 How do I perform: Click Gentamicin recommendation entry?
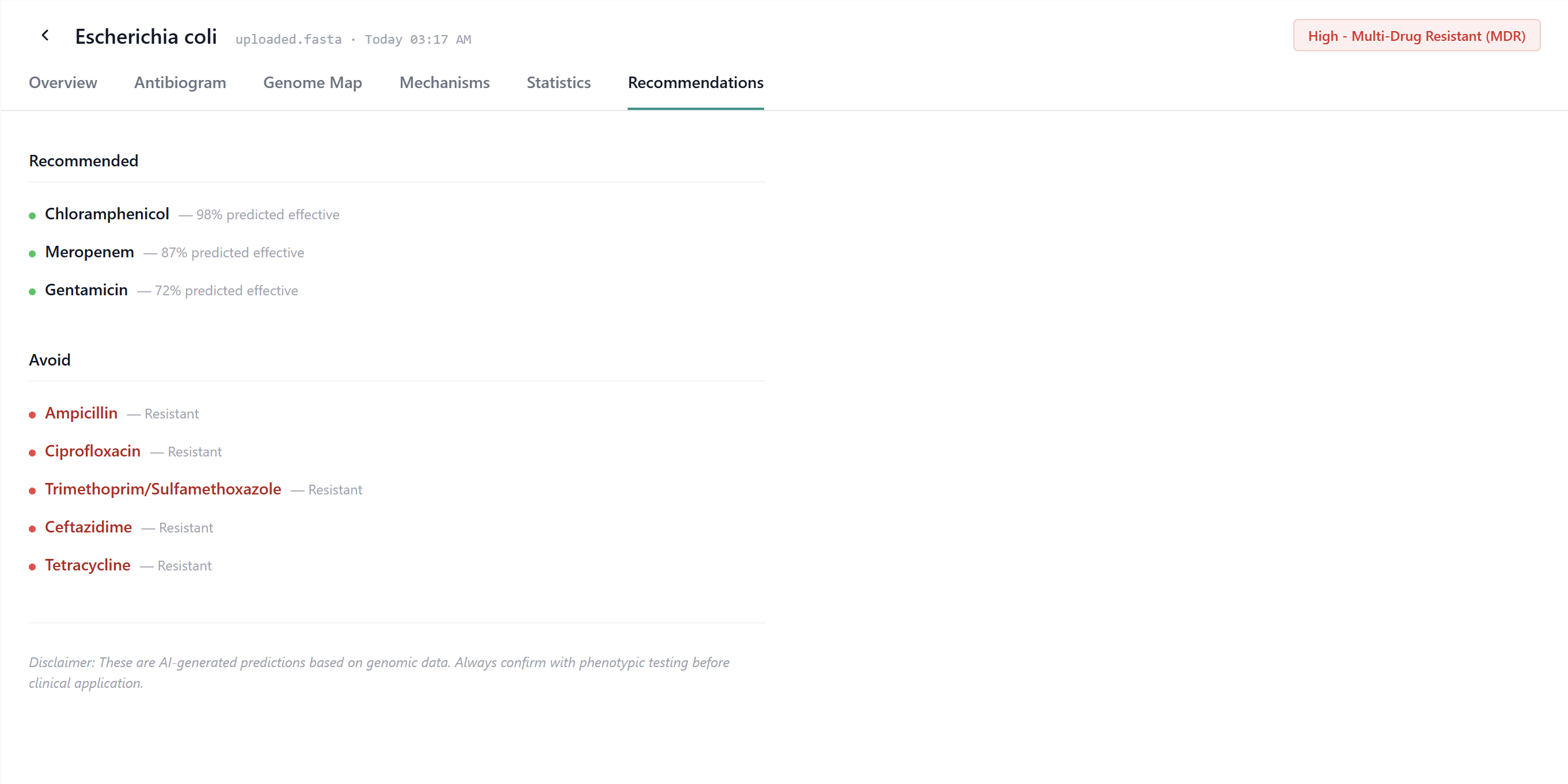pos(86,290)
